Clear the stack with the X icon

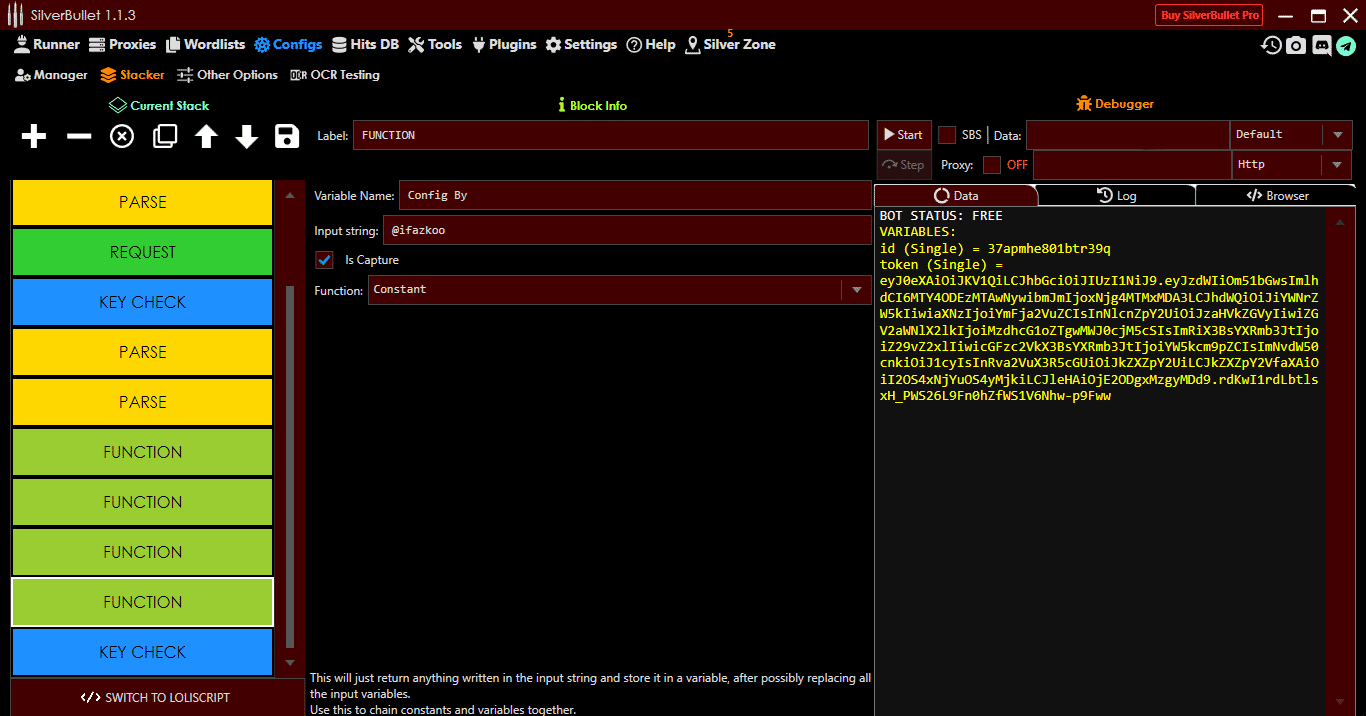click(121, 136)
